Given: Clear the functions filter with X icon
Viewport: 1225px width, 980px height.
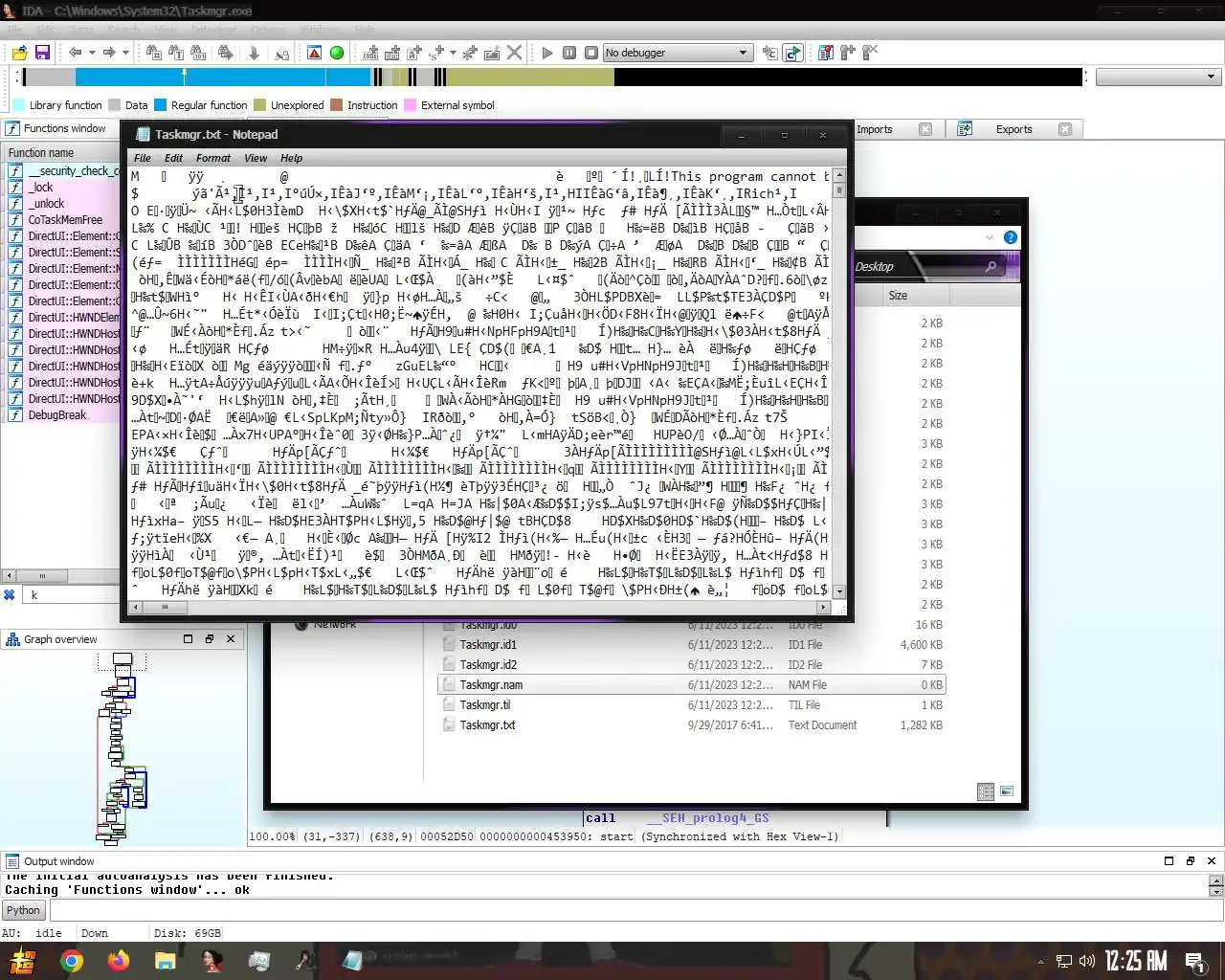Looking at the screenshot, I should pos(10,595).
